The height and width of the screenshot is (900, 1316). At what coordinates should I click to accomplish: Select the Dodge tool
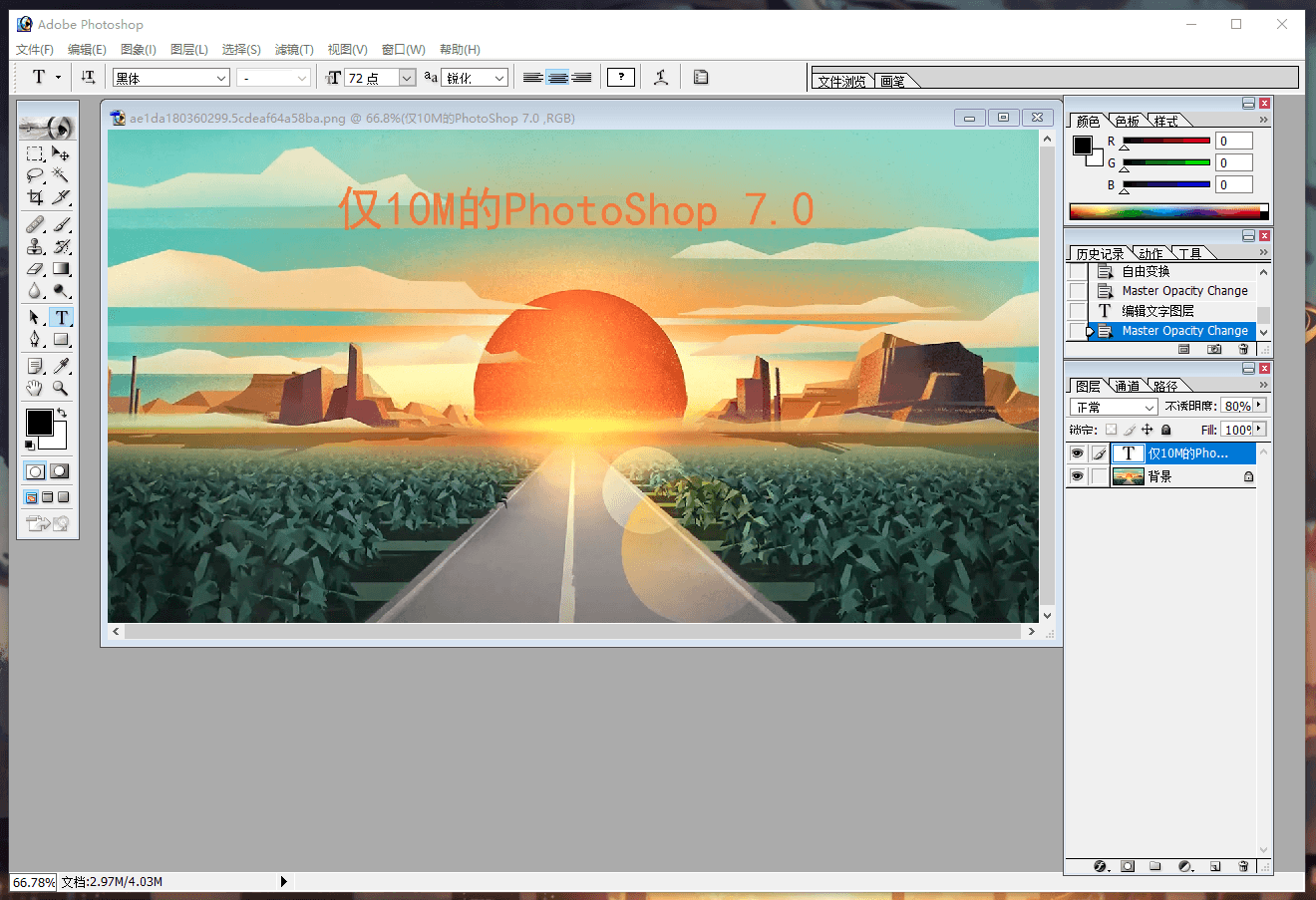[x=61, y=290]
